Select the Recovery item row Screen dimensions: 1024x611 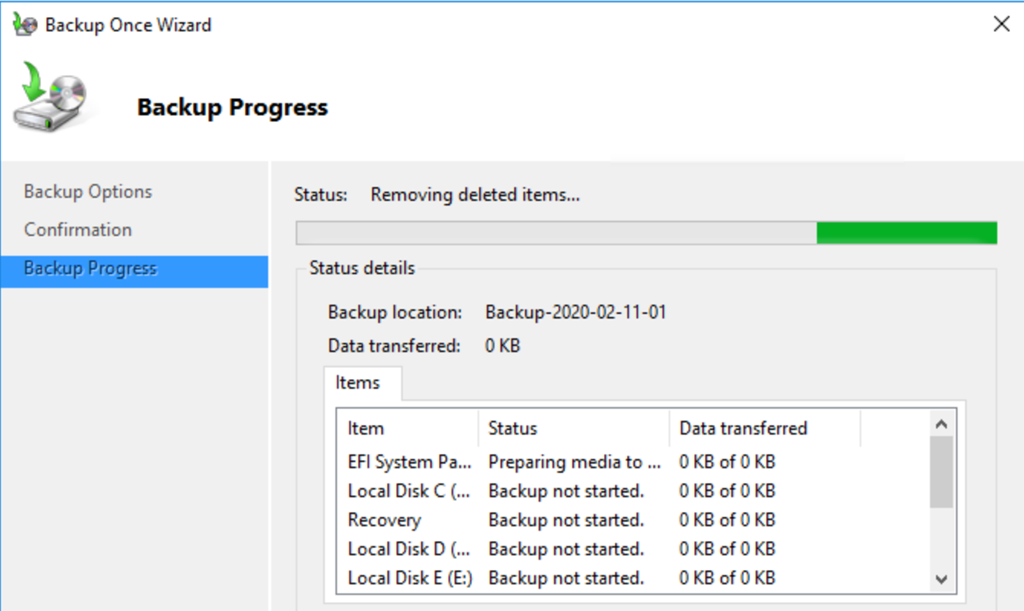coord(384,520)
